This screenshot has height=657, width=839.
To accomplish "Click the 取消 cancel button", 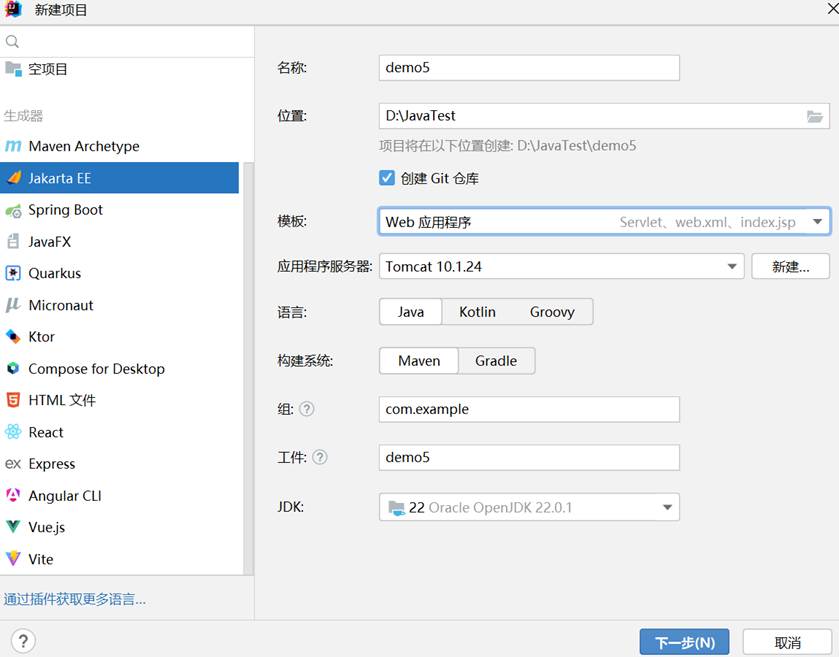I will pos(787,642).
